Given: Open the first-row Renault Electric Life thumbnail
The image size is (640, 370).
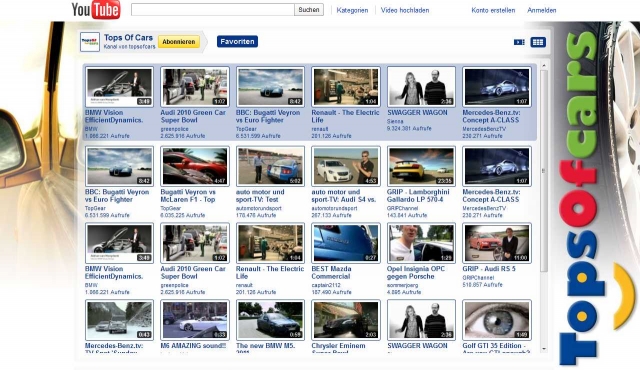Looking at the screenshot, I should (346, 87).
